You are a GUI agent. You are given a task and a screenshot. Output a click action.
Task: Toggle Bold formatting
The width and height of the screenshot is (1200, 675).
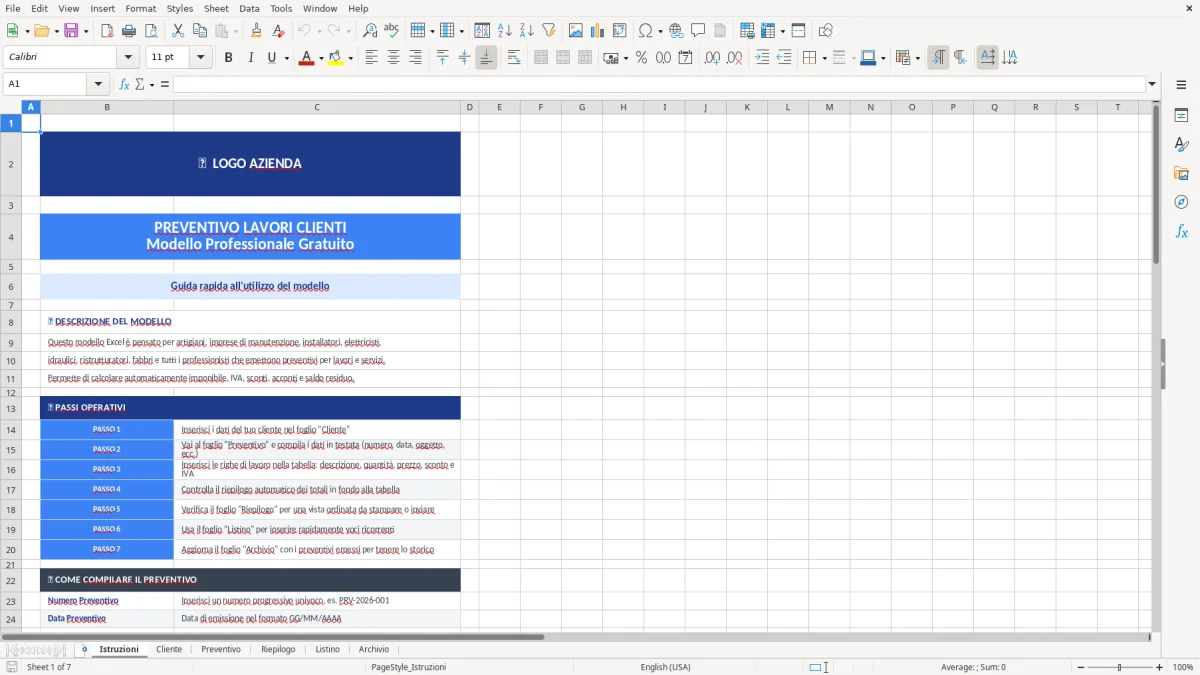click(228, 58)
